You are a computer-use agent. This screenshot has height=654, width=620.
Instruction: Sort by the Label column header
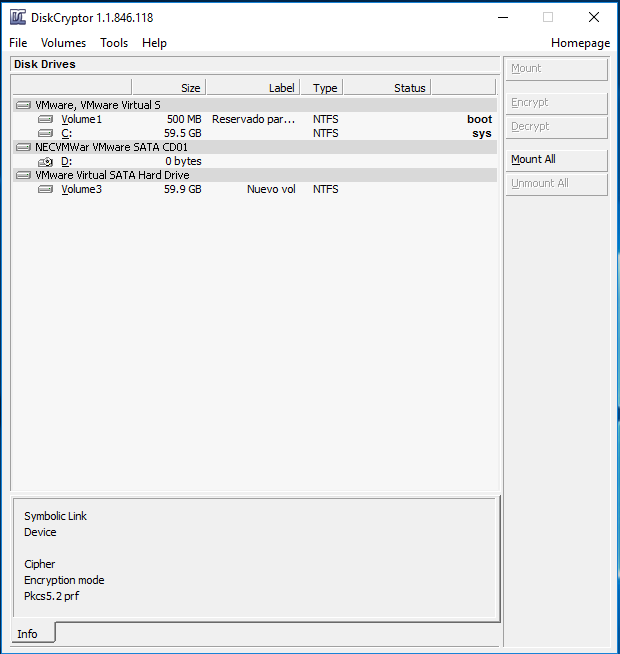tap(253, 88)
